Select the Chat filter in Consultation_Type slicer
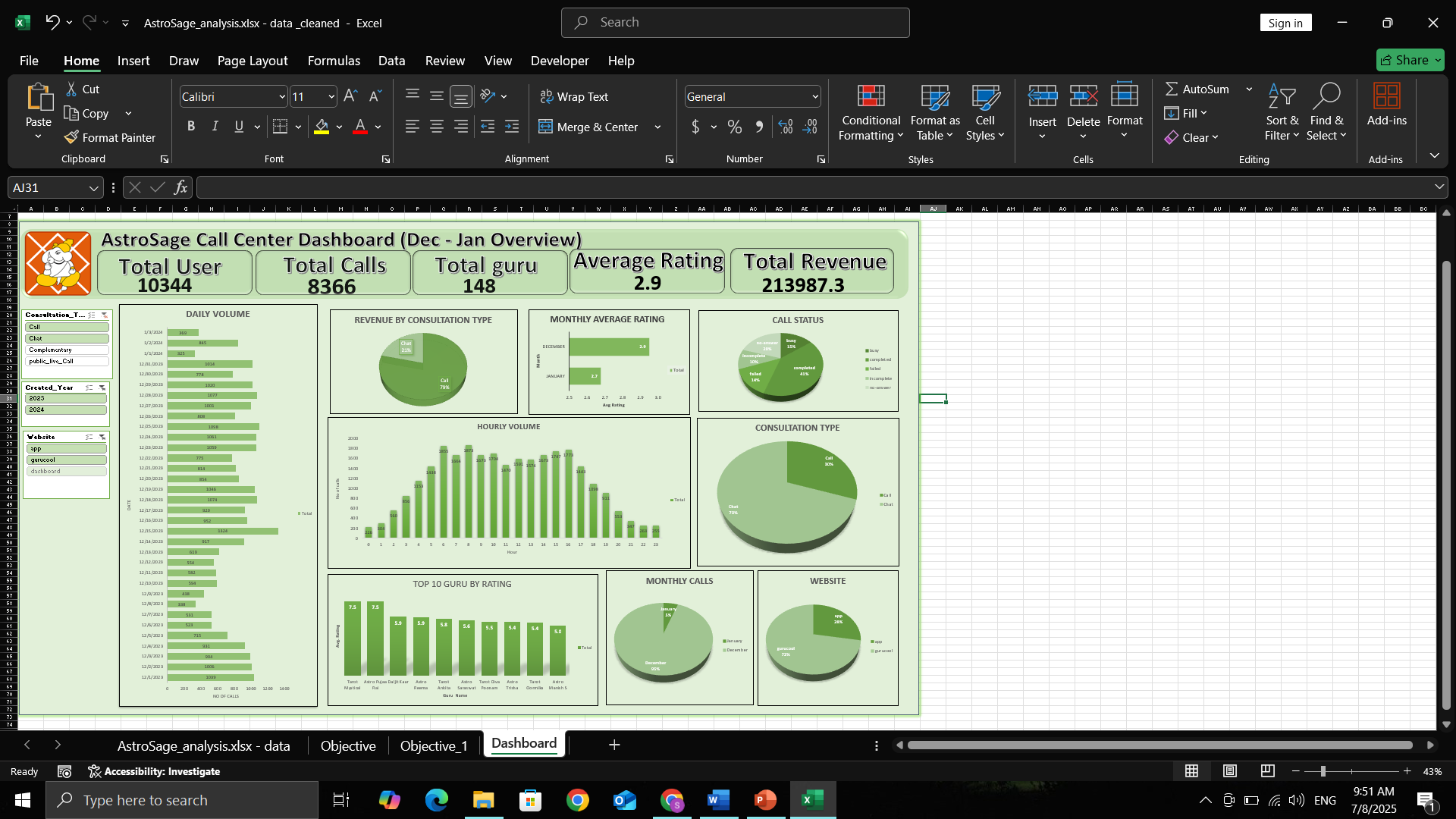The width and height of the screenshot is (1456, 819). click(x=66, y=338)
